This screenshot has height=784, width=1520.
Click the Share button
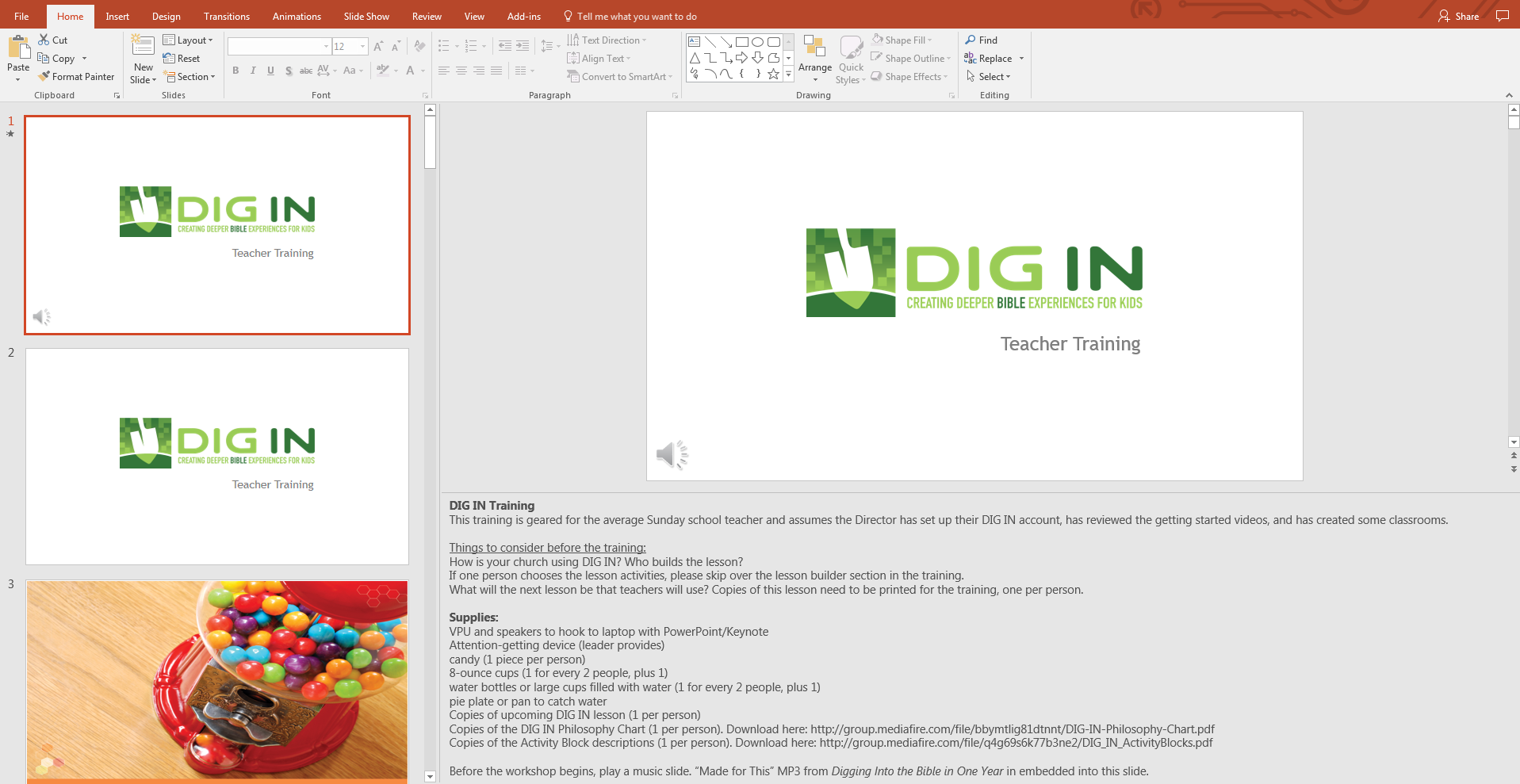pyautogui.click(x=1459, y=16)
